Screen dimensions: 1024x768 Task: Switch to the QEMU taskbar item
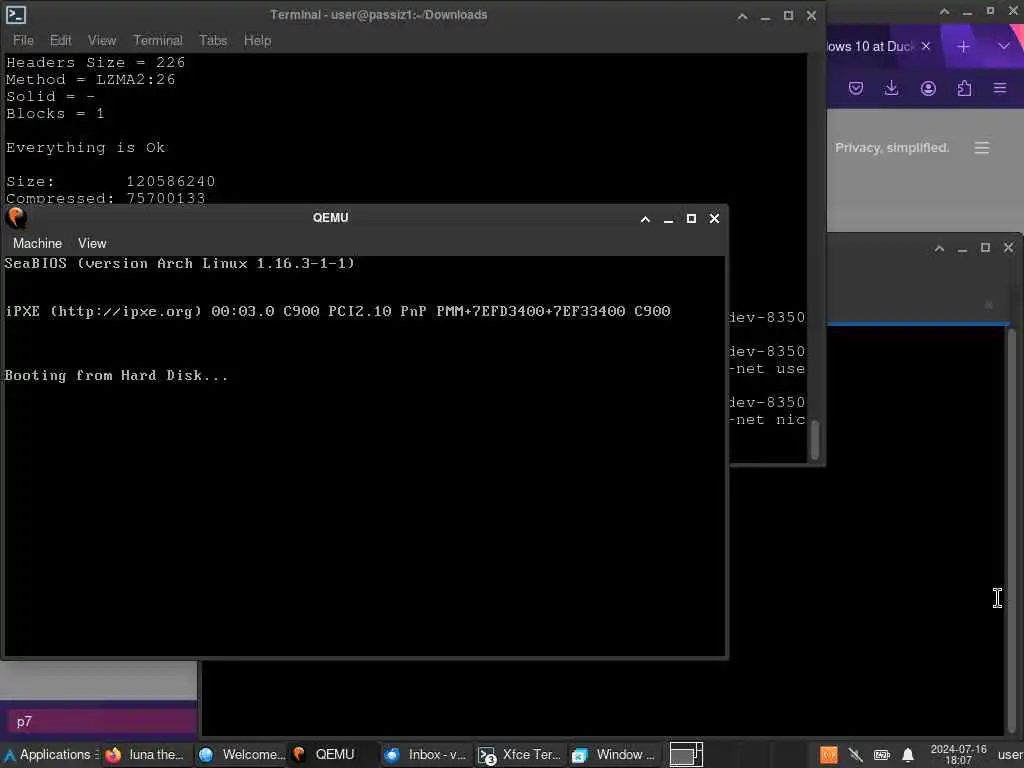pyautogui.click(x=334, y=755)
